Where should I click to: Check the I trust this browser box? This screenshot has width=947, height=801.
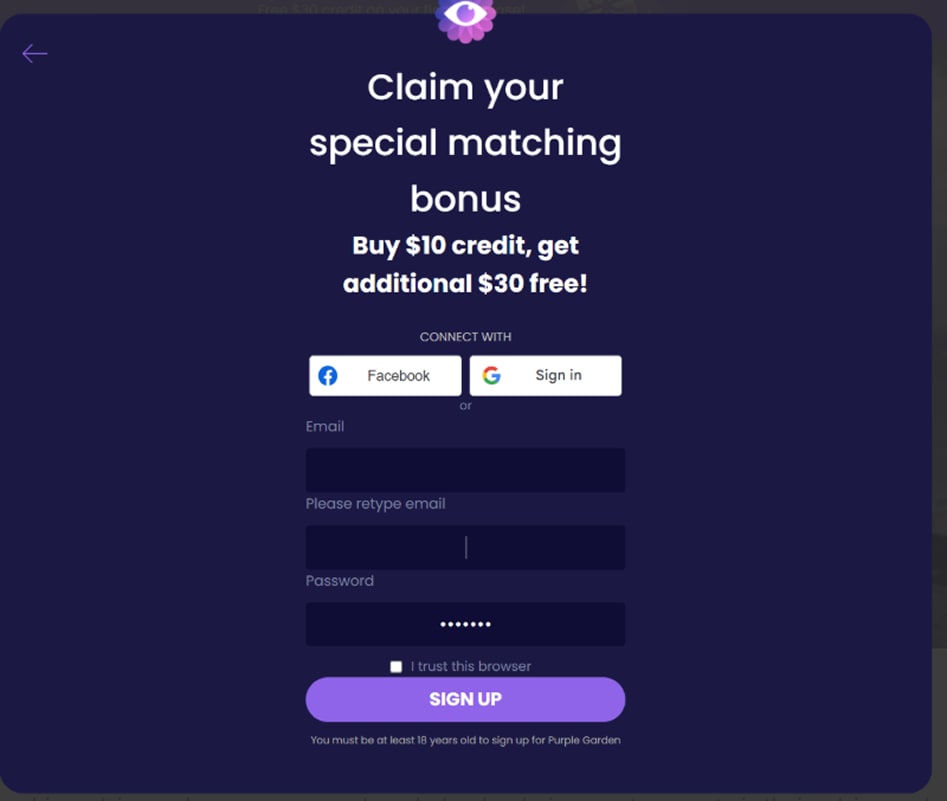click(396, 667)
